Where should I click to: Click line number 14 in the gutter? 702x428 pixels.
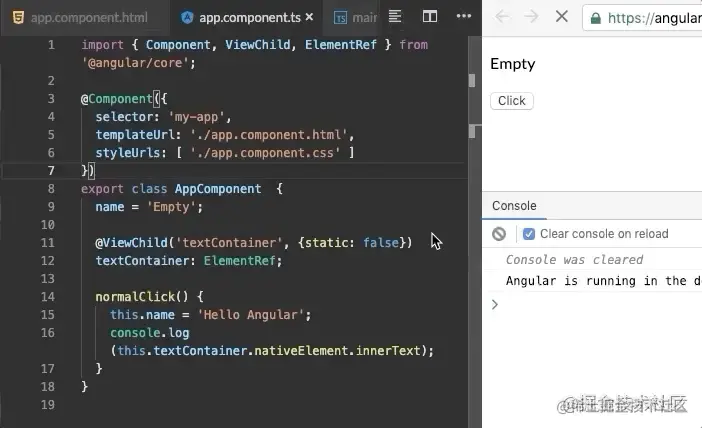(47, 297)
